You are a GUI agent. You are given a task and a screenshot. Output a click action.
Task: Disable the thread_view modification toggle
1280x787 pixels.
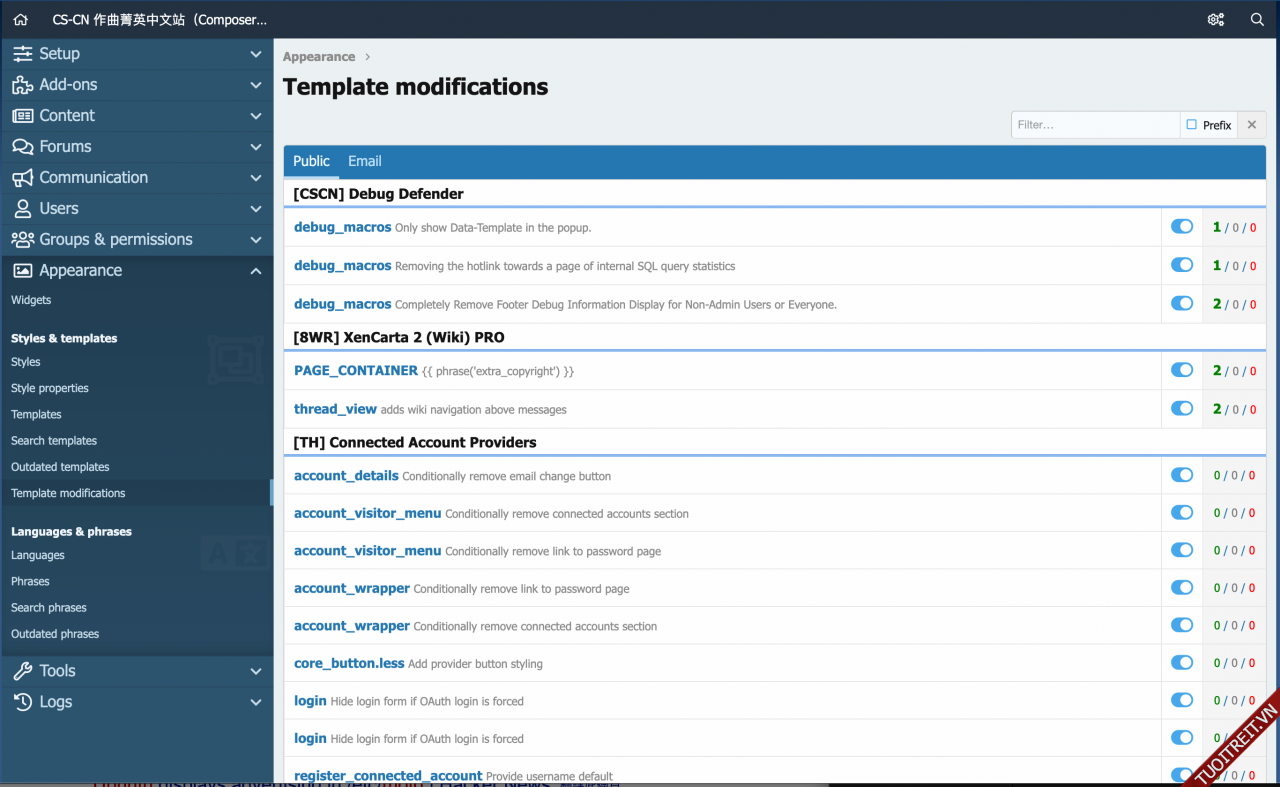pos(1182,408)
